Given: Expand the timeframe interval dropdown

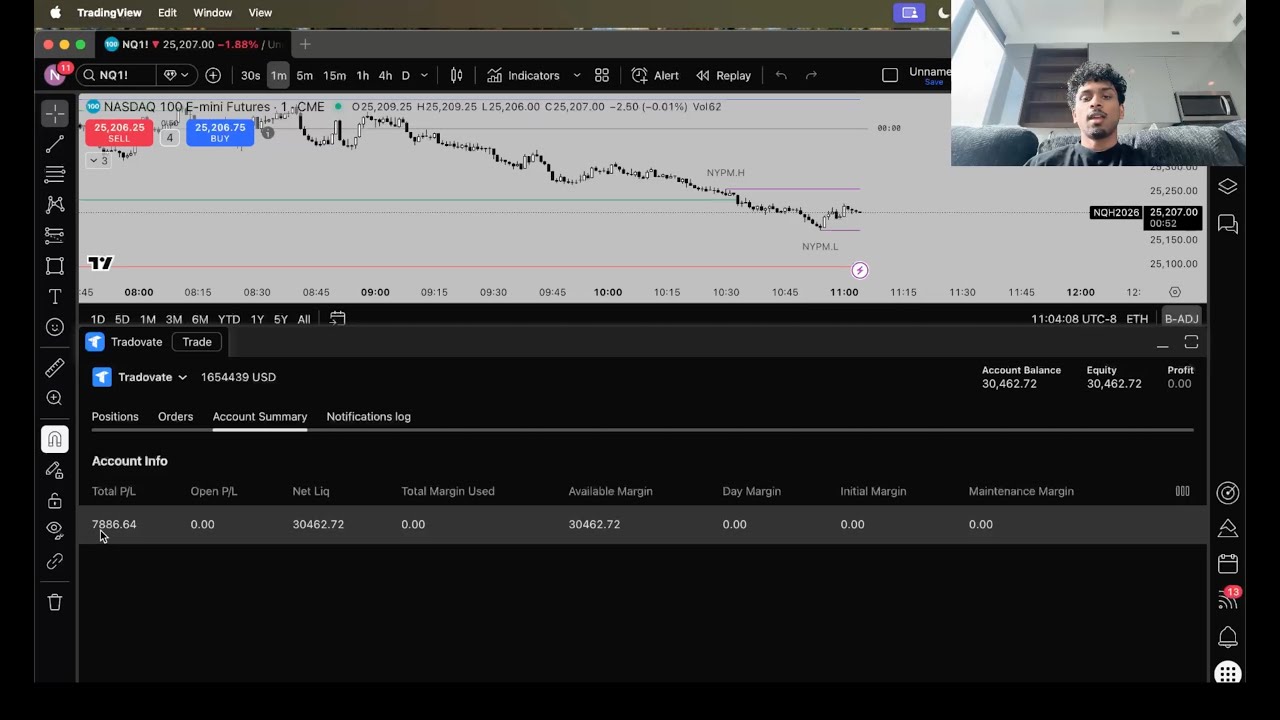Looking at the screenshot, I should 424,75.
